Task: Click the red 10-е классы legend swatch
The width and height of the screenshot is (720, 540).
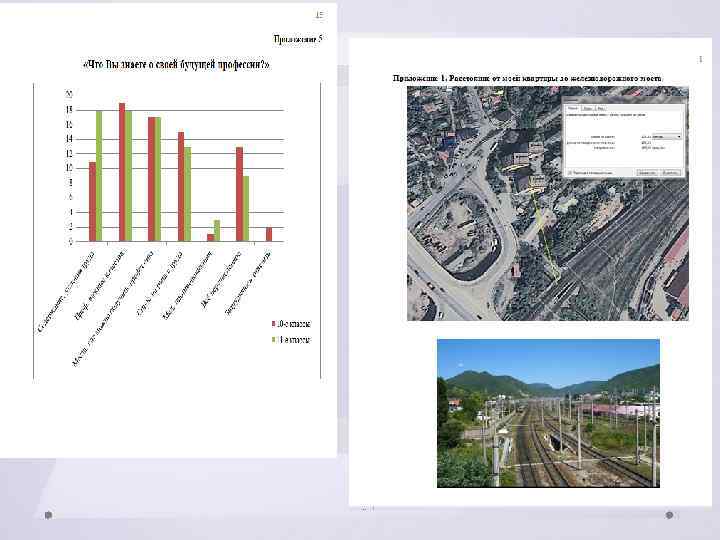Action: (274, 324)
